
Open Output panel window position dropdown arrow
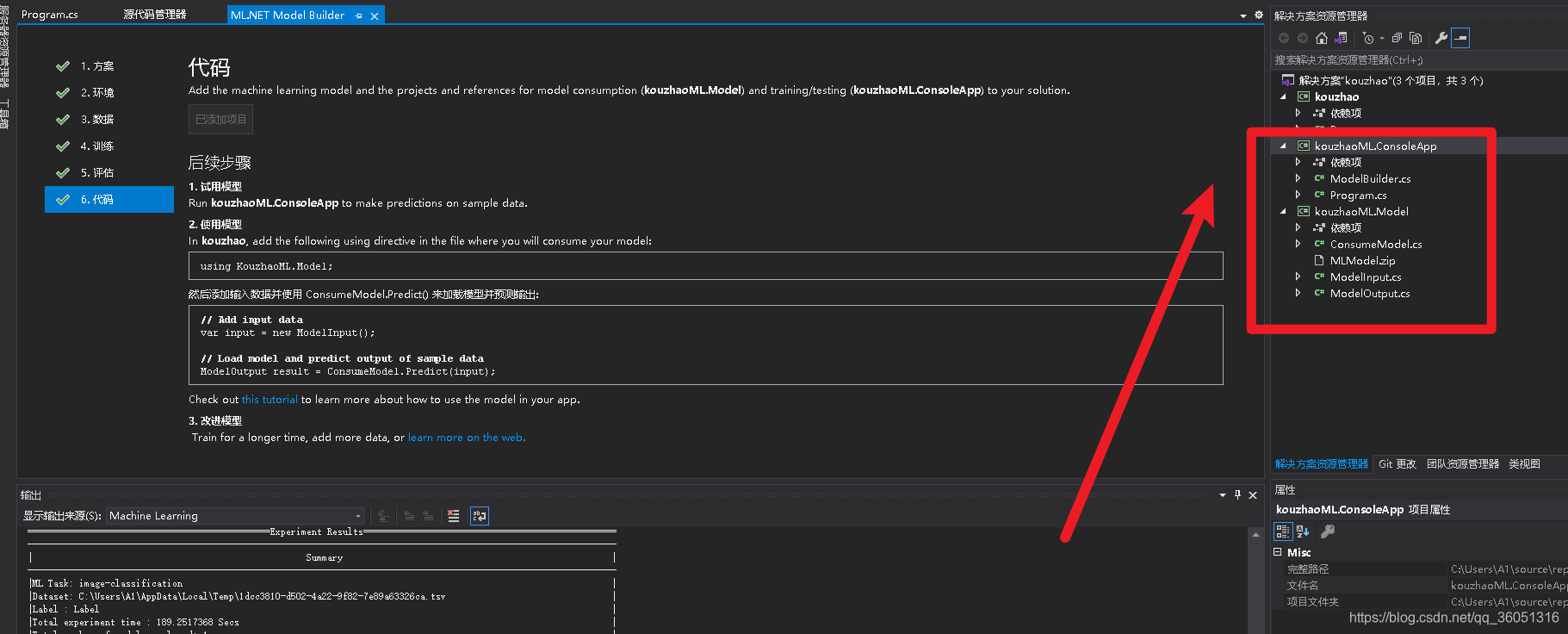coord(1223,495)
